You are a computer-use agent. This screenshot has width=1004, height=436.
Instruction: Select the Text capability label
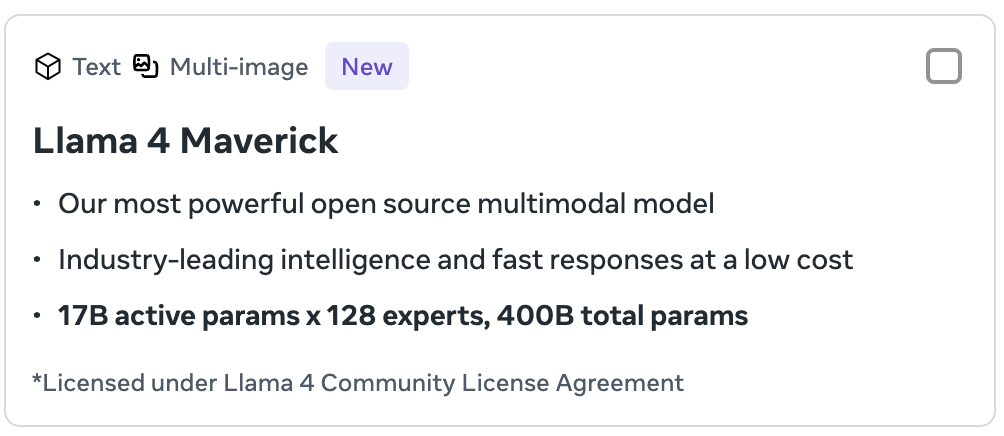pyautogui.click(x=96, y=67)
